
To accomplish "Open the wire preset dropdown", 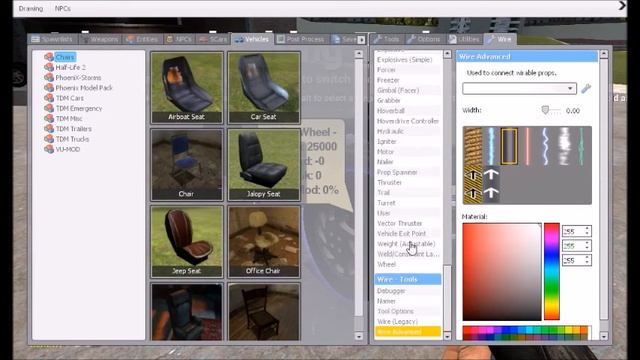I will pos(519,89).
